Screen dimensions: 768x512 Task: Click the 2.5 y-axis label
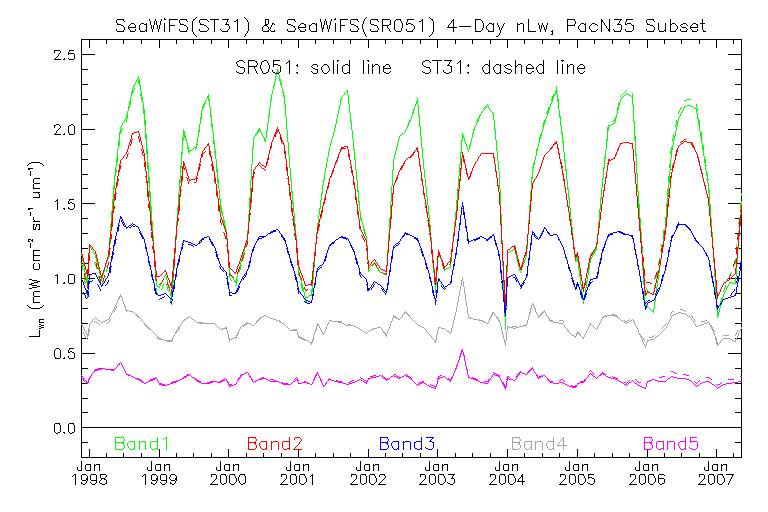(65, 55)
